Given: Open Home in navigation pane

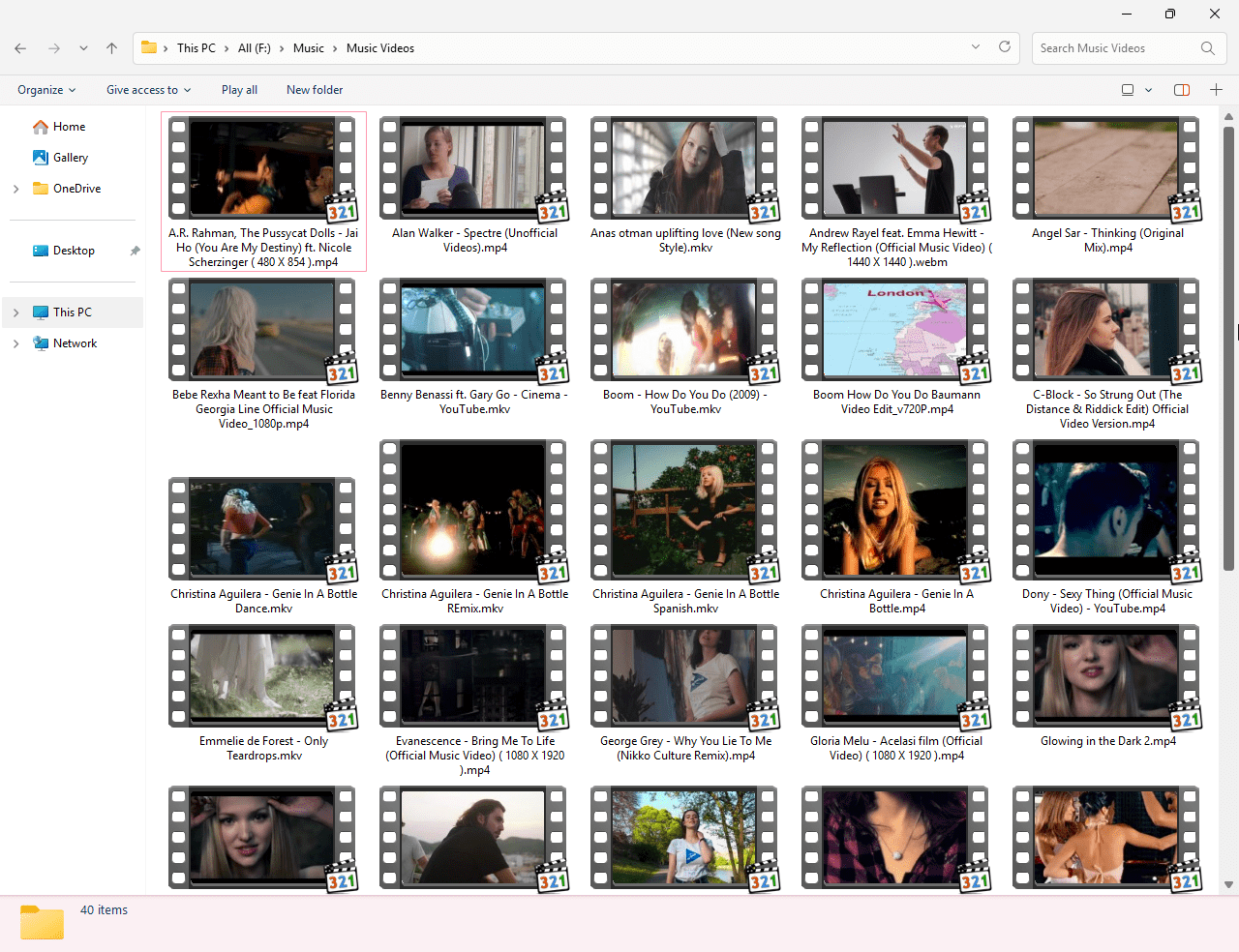Looking at the screenshot, I should (x=69, y=127).
